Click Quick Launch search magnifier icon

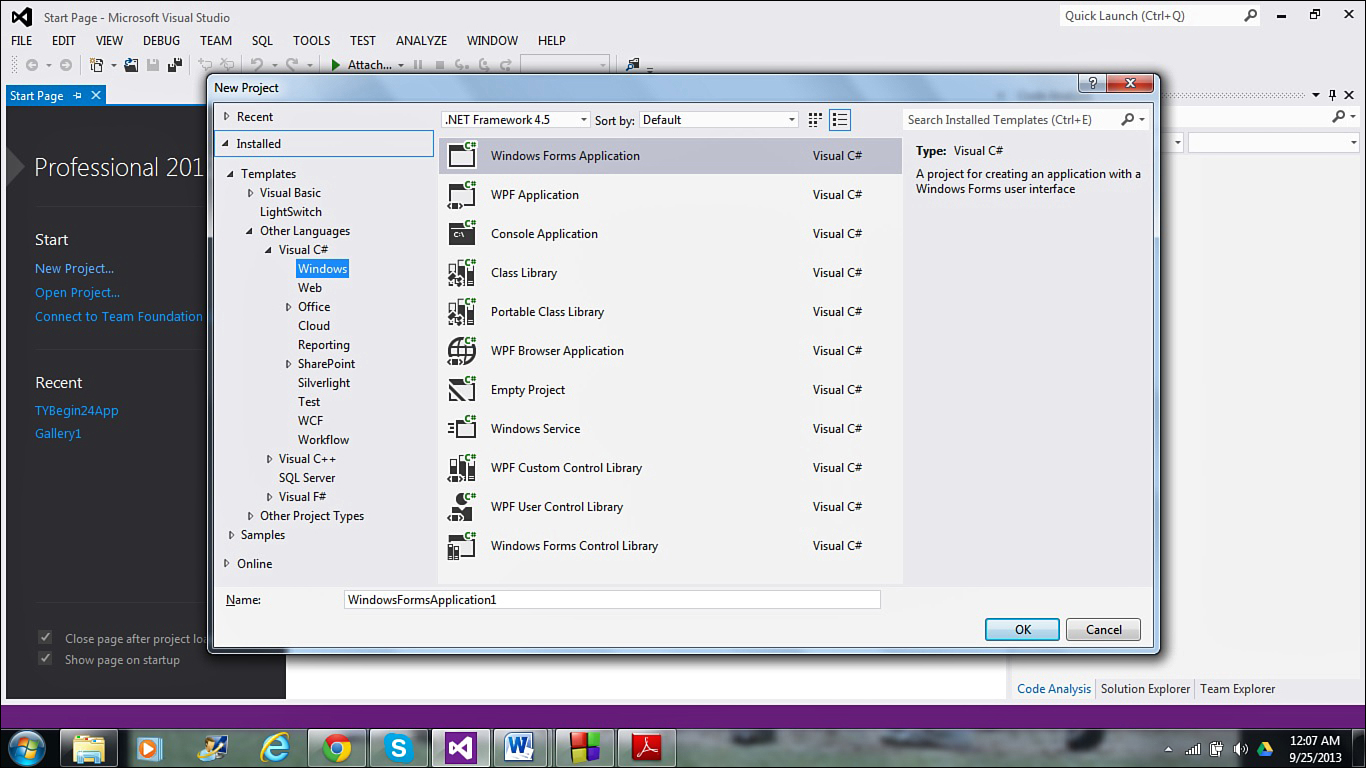click(x=1250, y=16)
